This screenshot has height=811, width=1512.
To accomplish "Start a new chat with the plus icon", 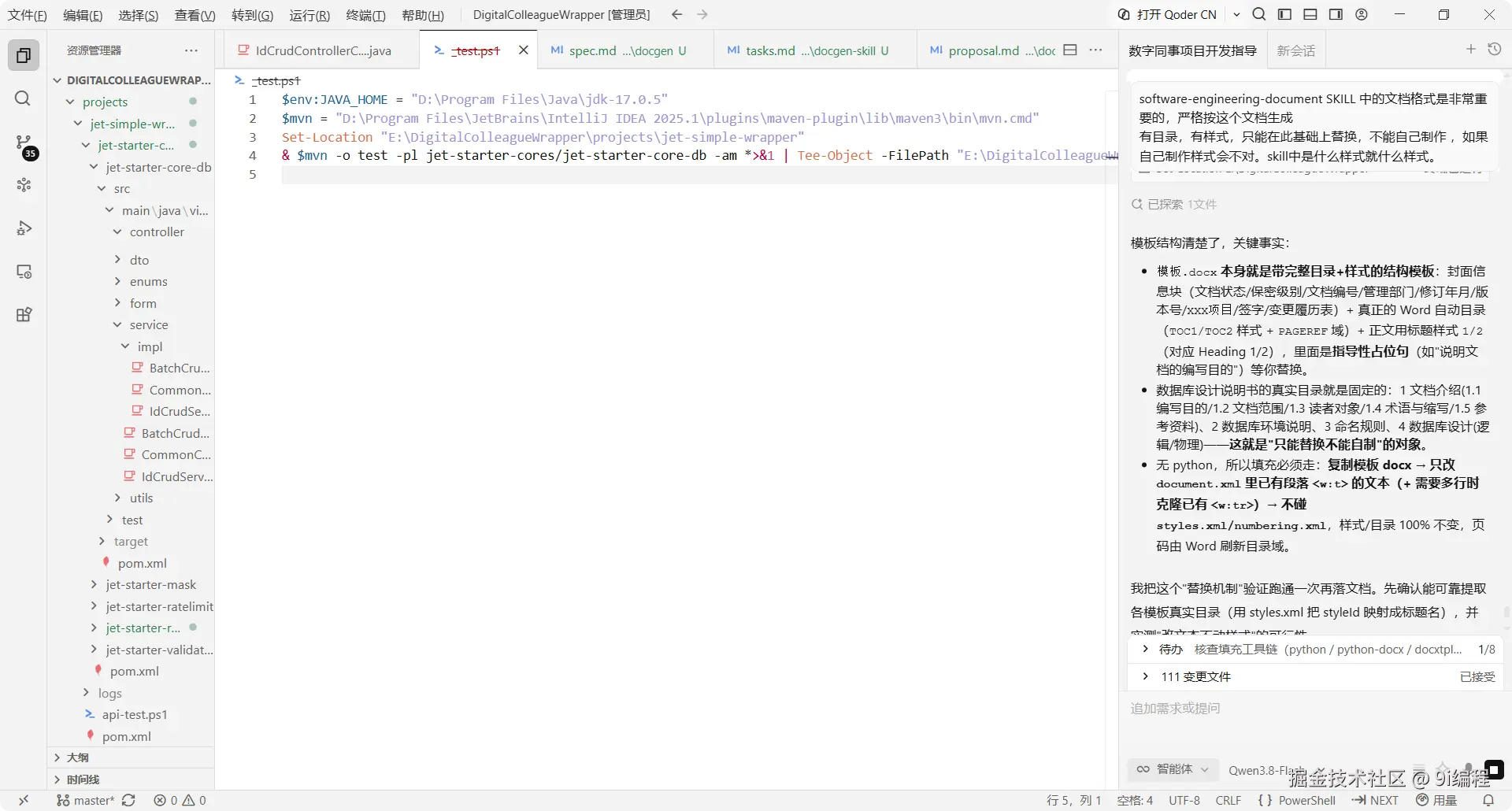I will (x=1470, y=49).
